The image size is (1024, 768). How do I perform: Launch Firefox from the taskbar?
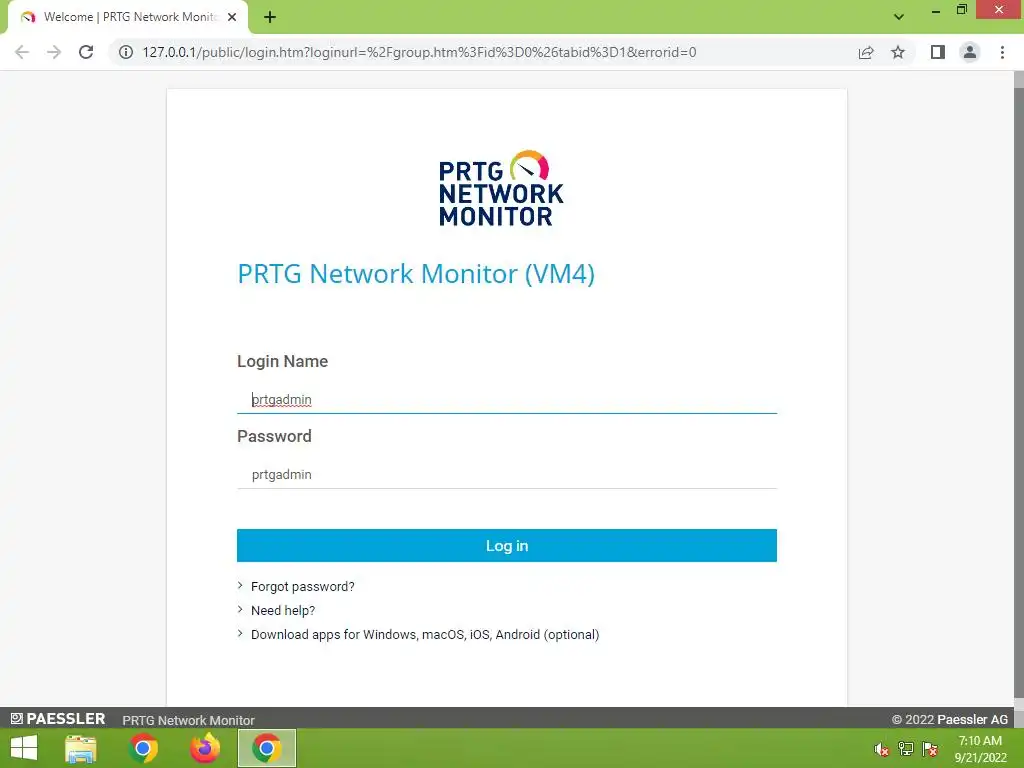pyautogui.click(x=205, y=748)
